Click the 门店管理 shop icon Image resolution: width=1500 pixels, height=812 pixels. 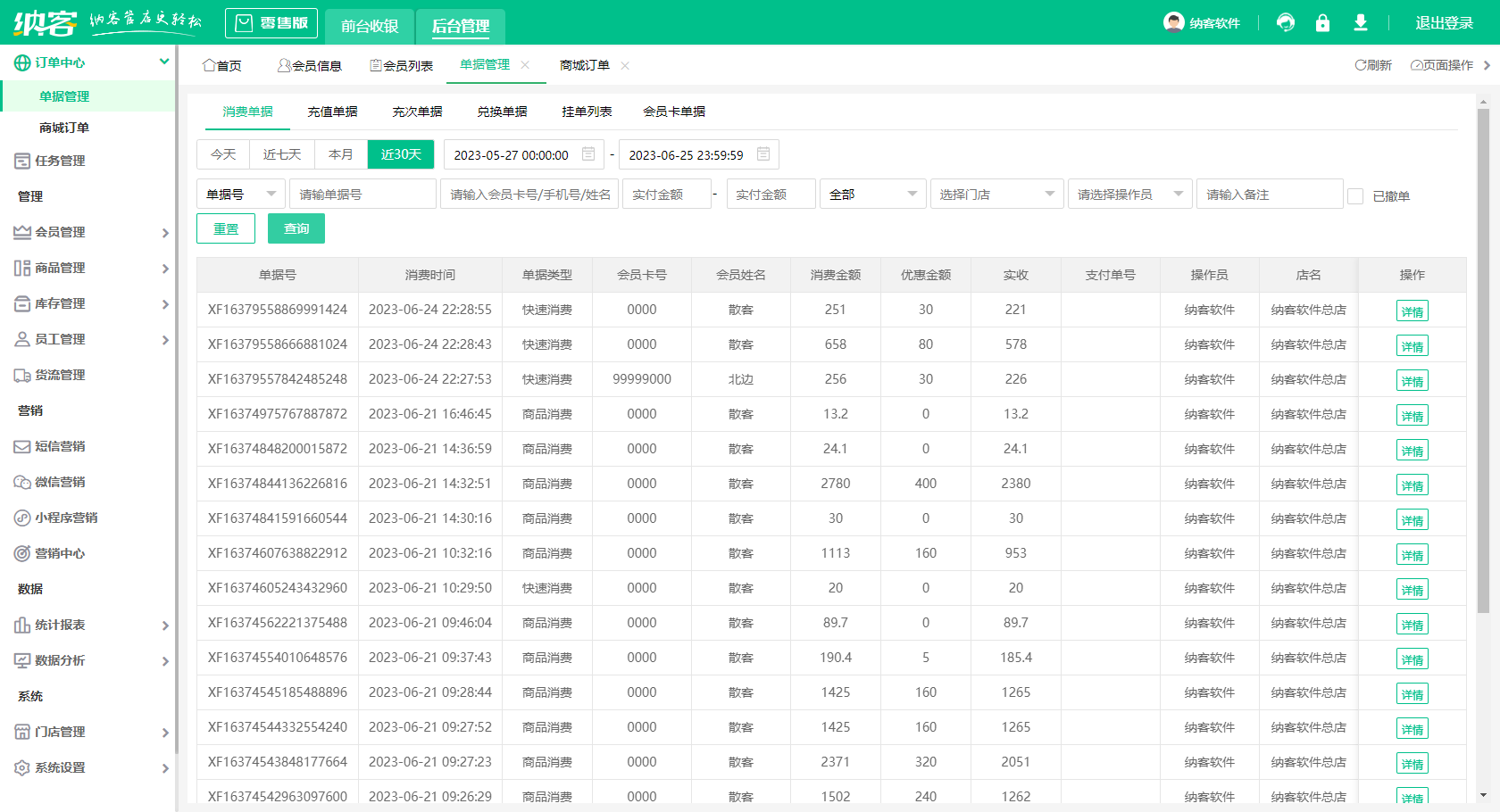22,732
